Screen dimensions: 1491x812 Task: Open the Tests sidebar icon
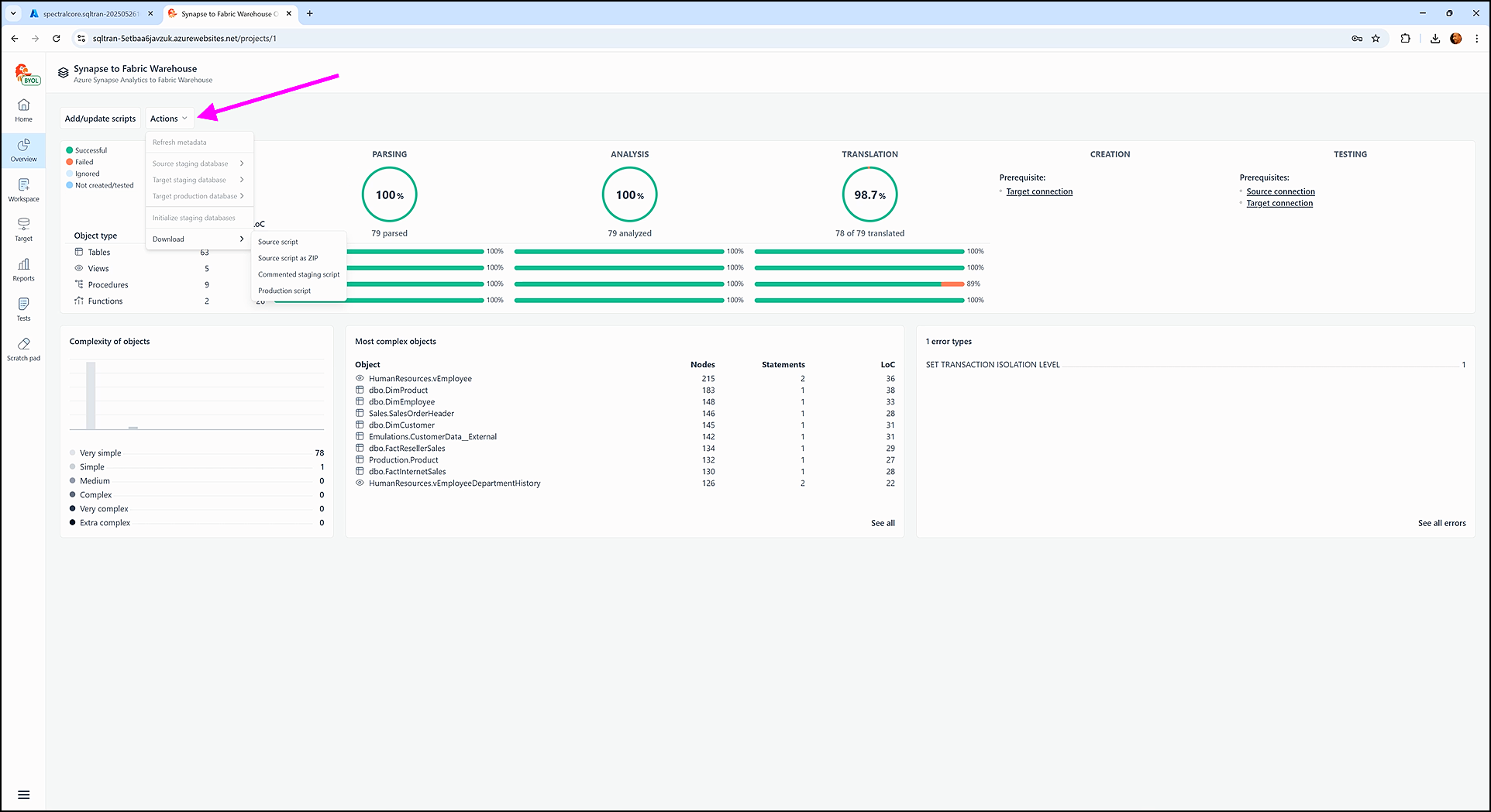point(23,309)
